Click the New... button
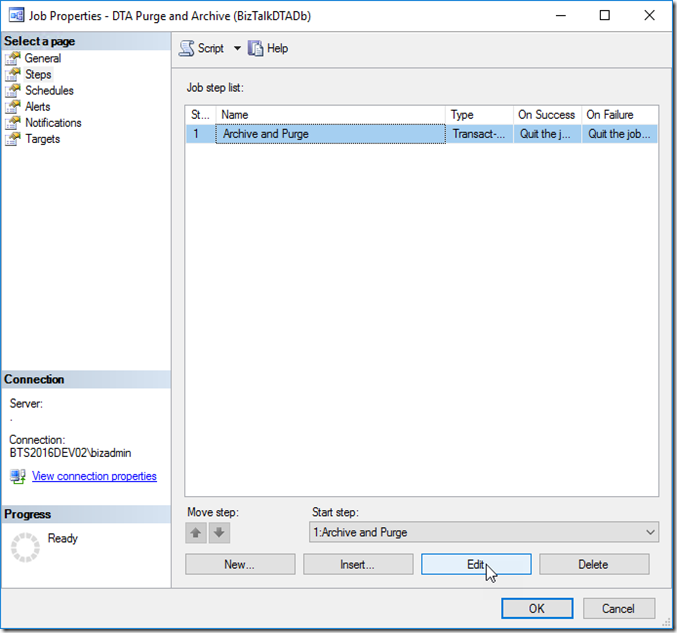The height and width of the screenshot is (633, 677). 240,564
